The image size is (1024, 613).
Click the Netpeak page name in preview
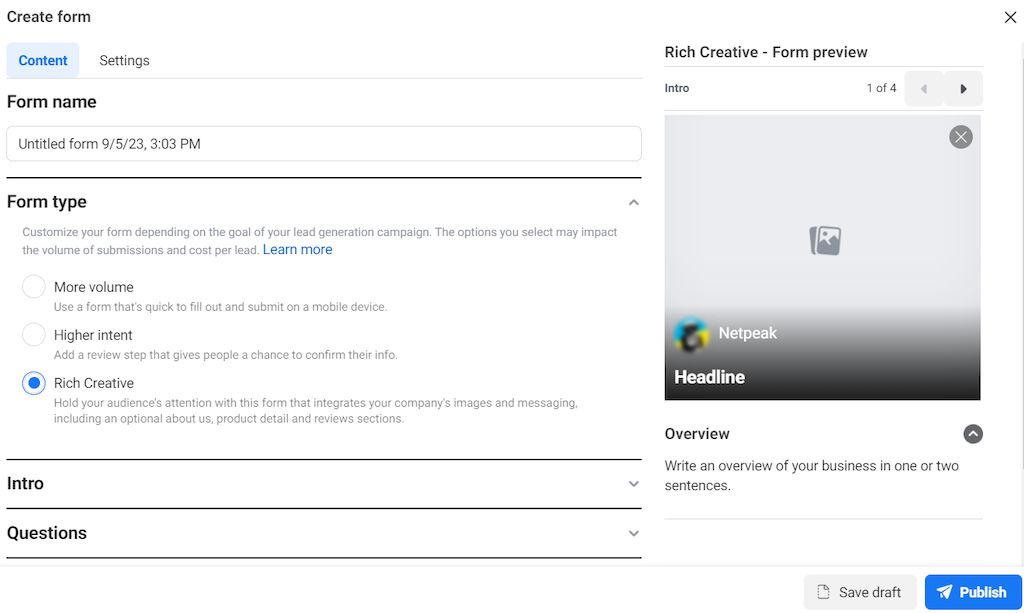[748, 333]
